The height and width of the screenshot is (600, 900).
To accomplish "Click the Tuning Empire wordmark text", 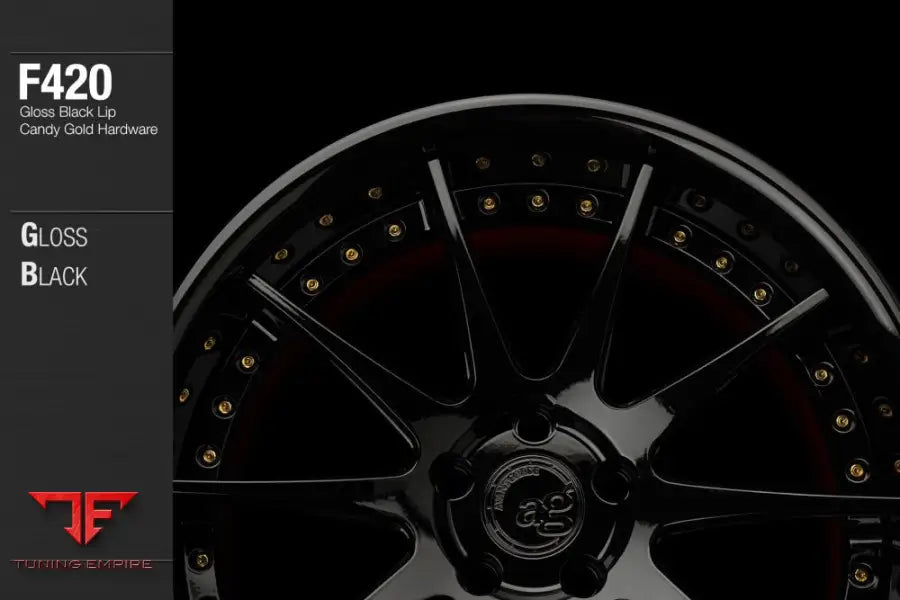I will click(x=82, y=564).
